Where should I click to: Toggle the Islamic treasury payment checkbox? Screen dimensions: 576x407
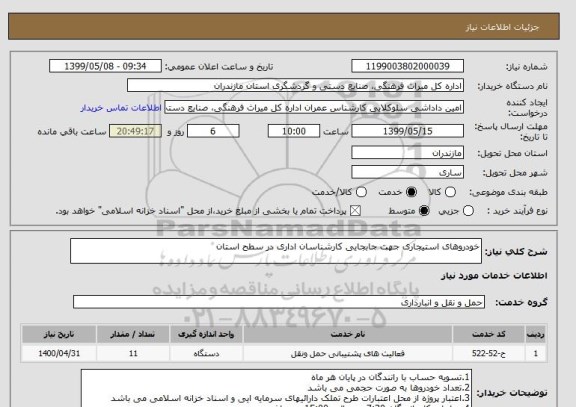(x=355, y=211)
